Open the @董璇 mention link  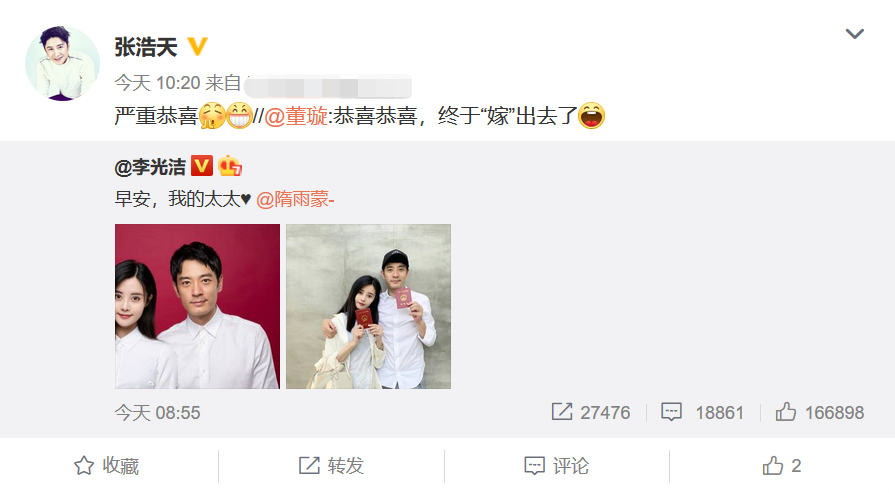pyautogui.click(x=296, y=116)
